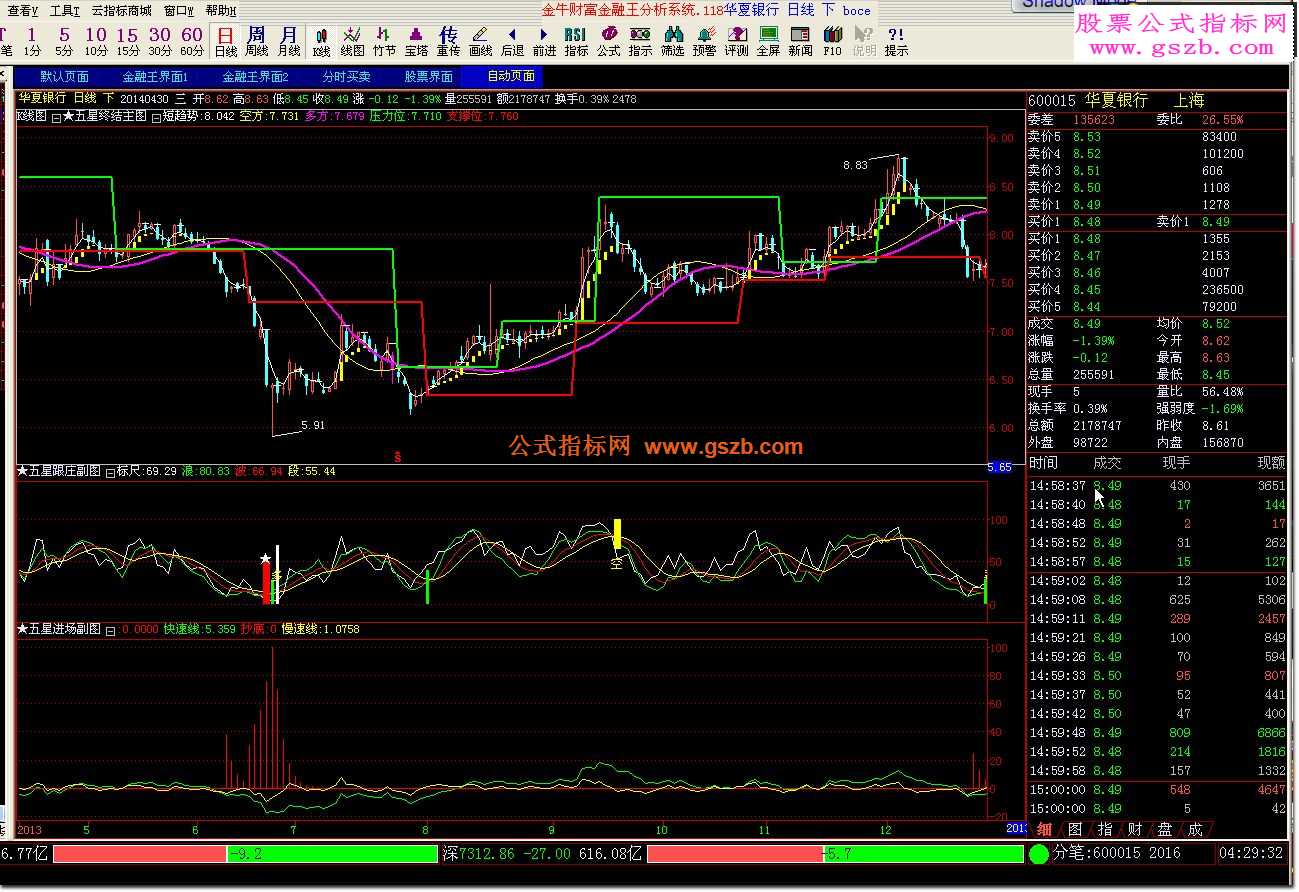Select the 指 tab in bottom-right panel
Viewport: 1299px width, 892px height.
[1105, 829]
